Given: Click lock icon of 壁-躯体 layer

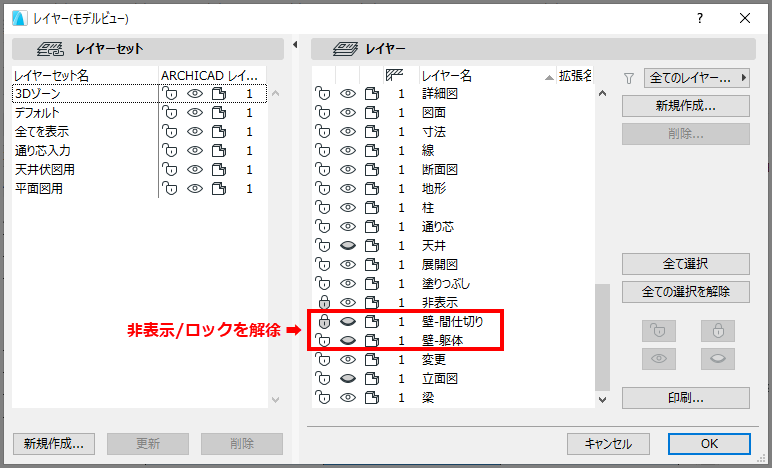Looking at the screenshot, I should point(323,341).
